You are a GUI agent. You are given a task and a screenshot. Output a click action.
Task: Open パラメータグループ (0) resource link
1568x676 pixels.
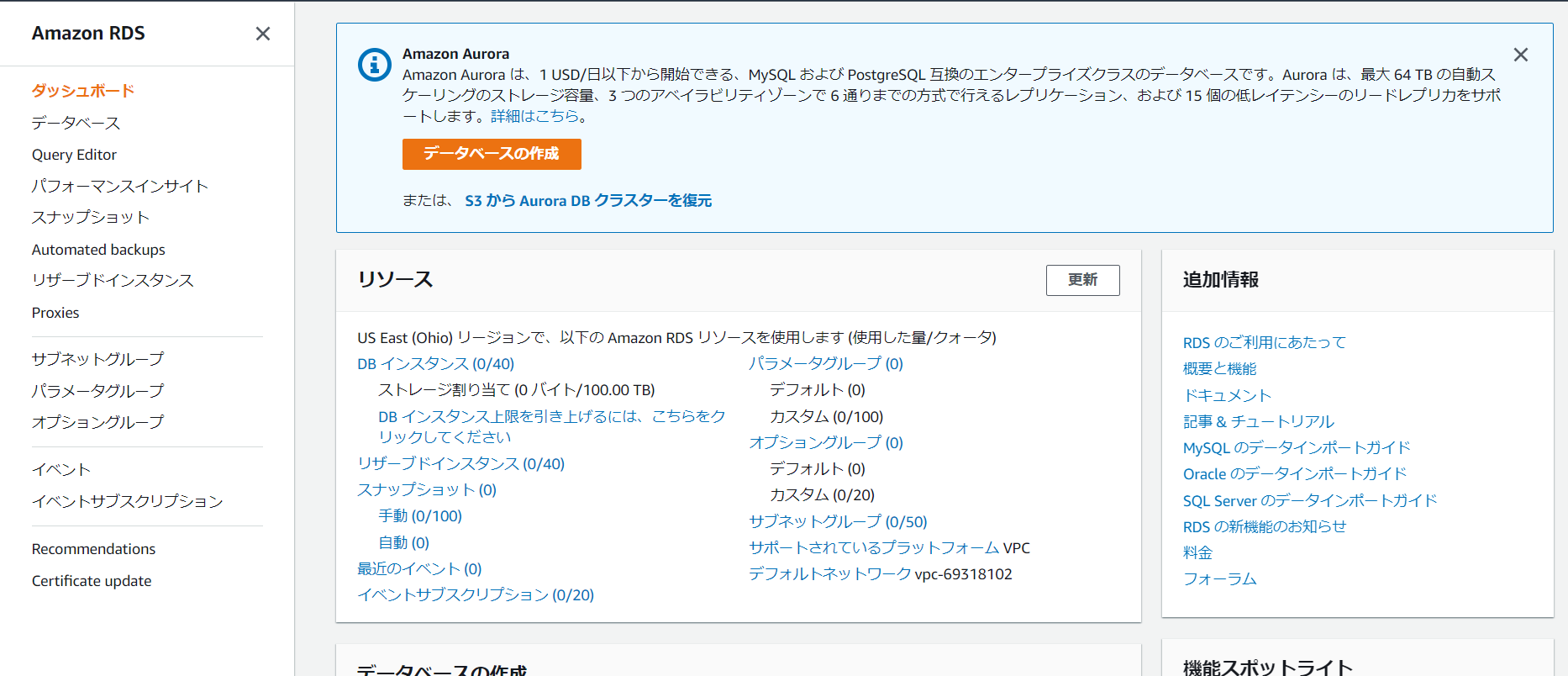click(x=826, y=364)
